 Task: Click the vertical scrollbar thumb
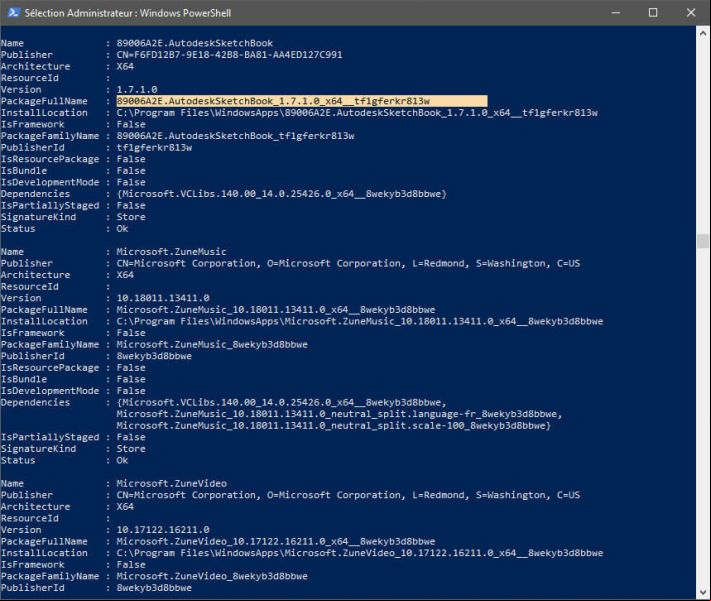point(702,241)
